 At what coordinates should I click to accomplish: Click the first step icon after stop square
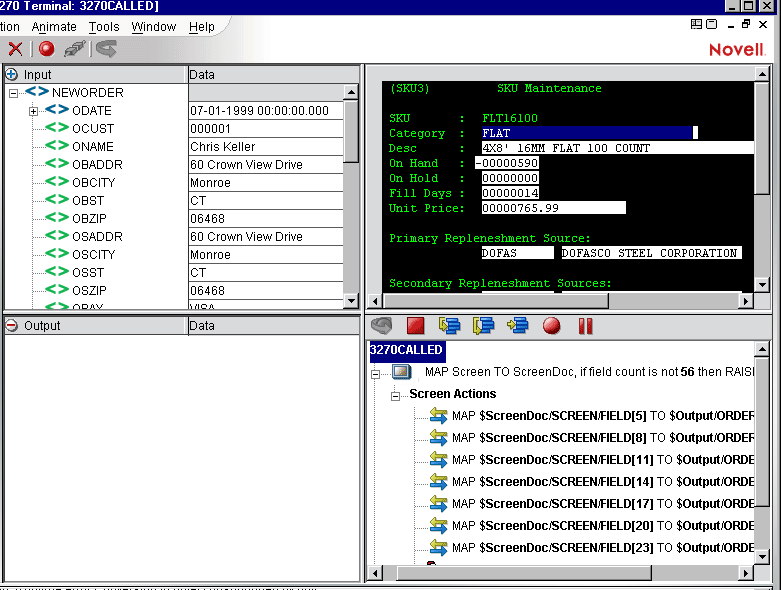(449, 325)
